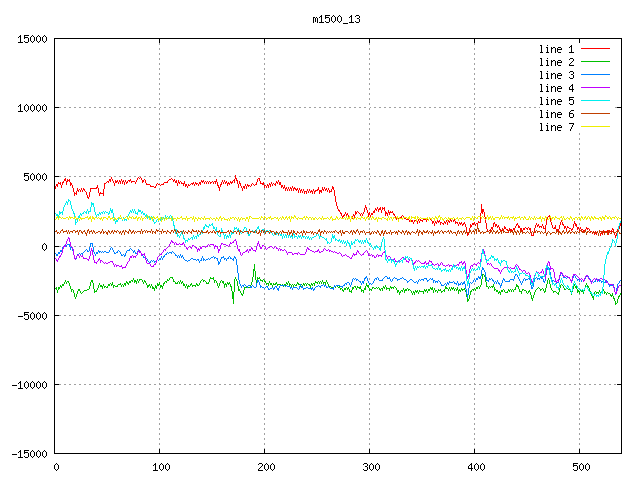Select the 400 x-axis tick label
Viewport: 640px width, 480px height.
tap(474, 467)
